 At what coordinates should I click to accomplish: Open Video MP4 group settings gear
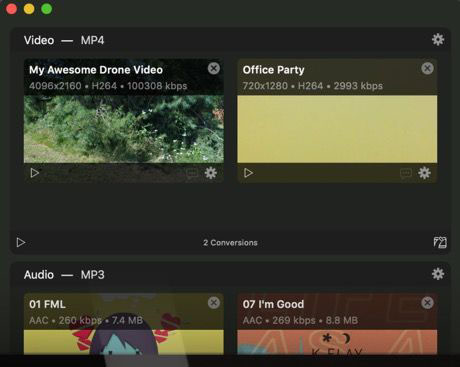coord(438,40)
